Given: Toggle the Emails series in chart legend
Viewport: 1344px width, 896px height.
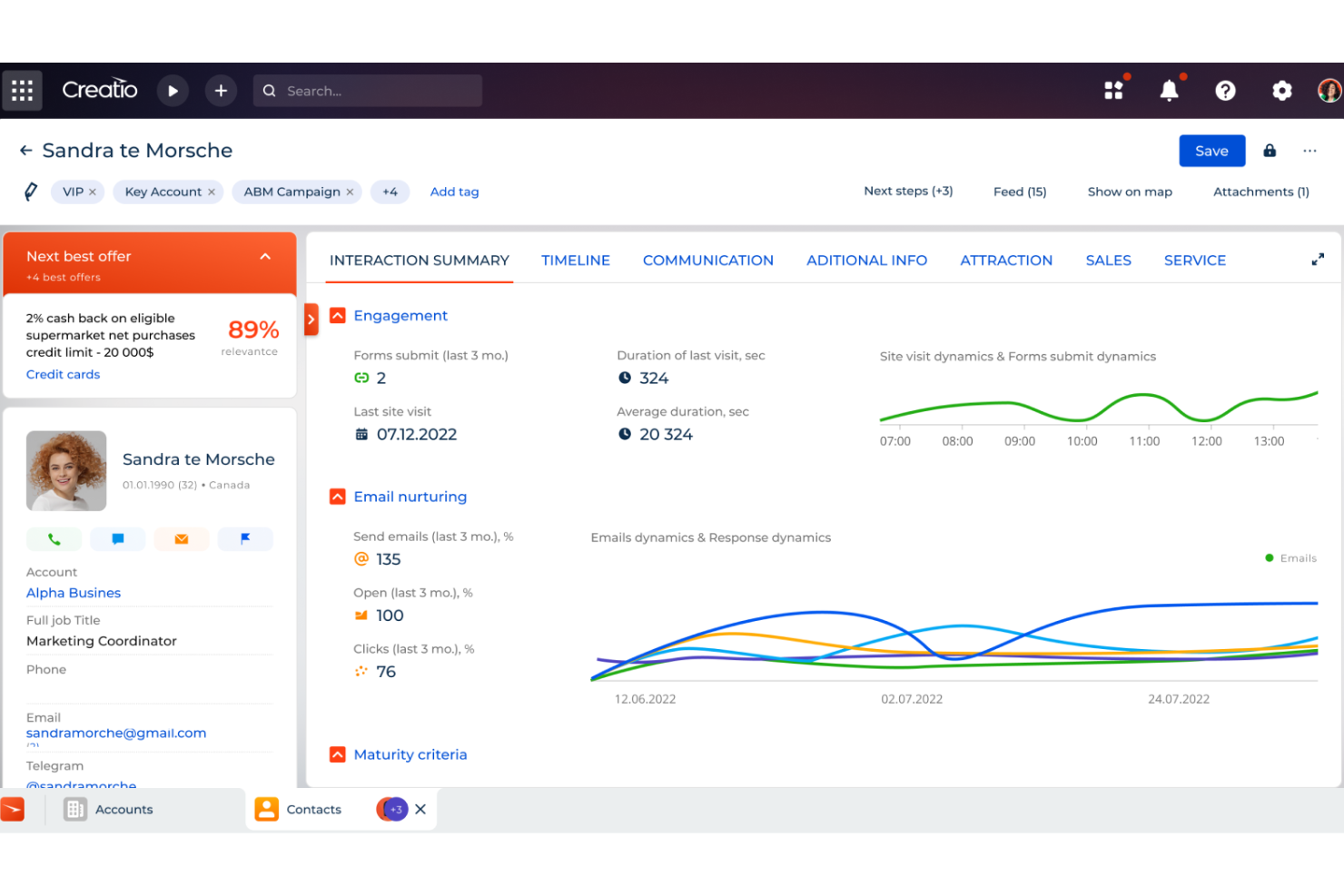Looking at the screenshot, I should [x=1290, y=557].
